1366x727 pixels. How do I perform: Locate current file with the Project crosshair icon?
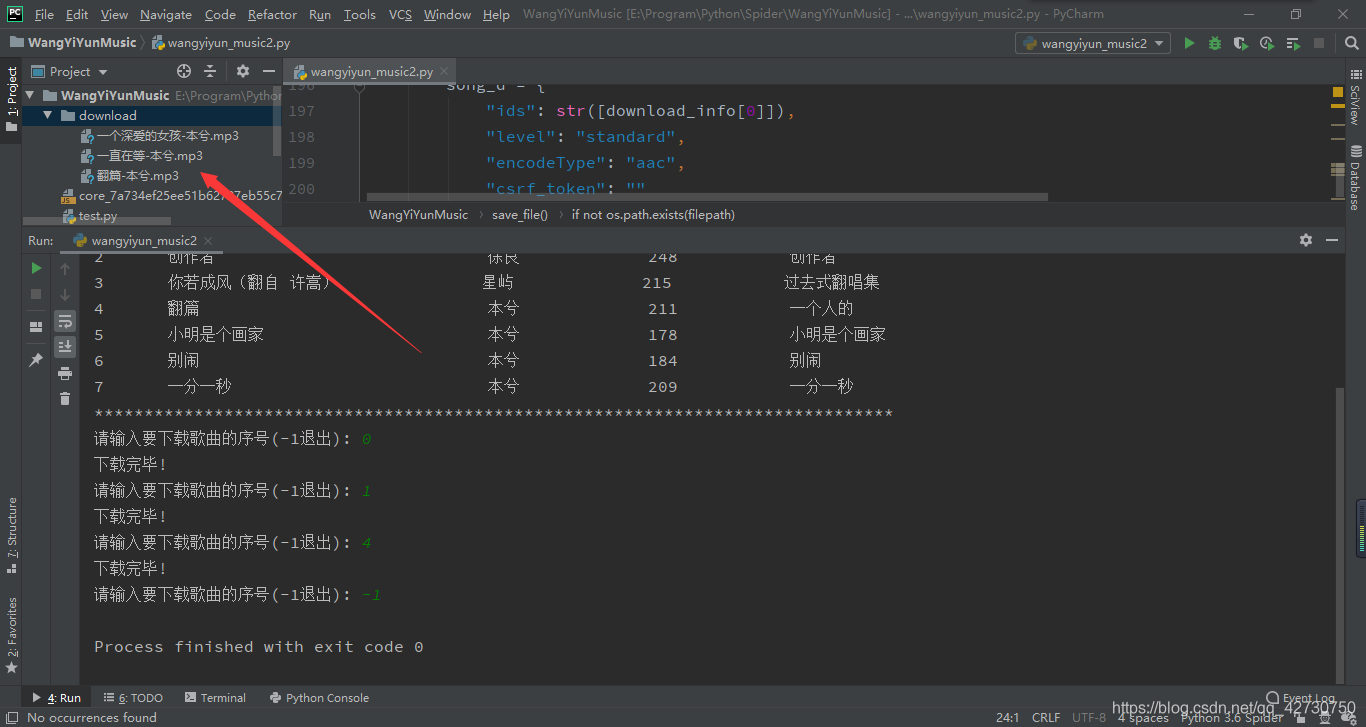[184, 71]
